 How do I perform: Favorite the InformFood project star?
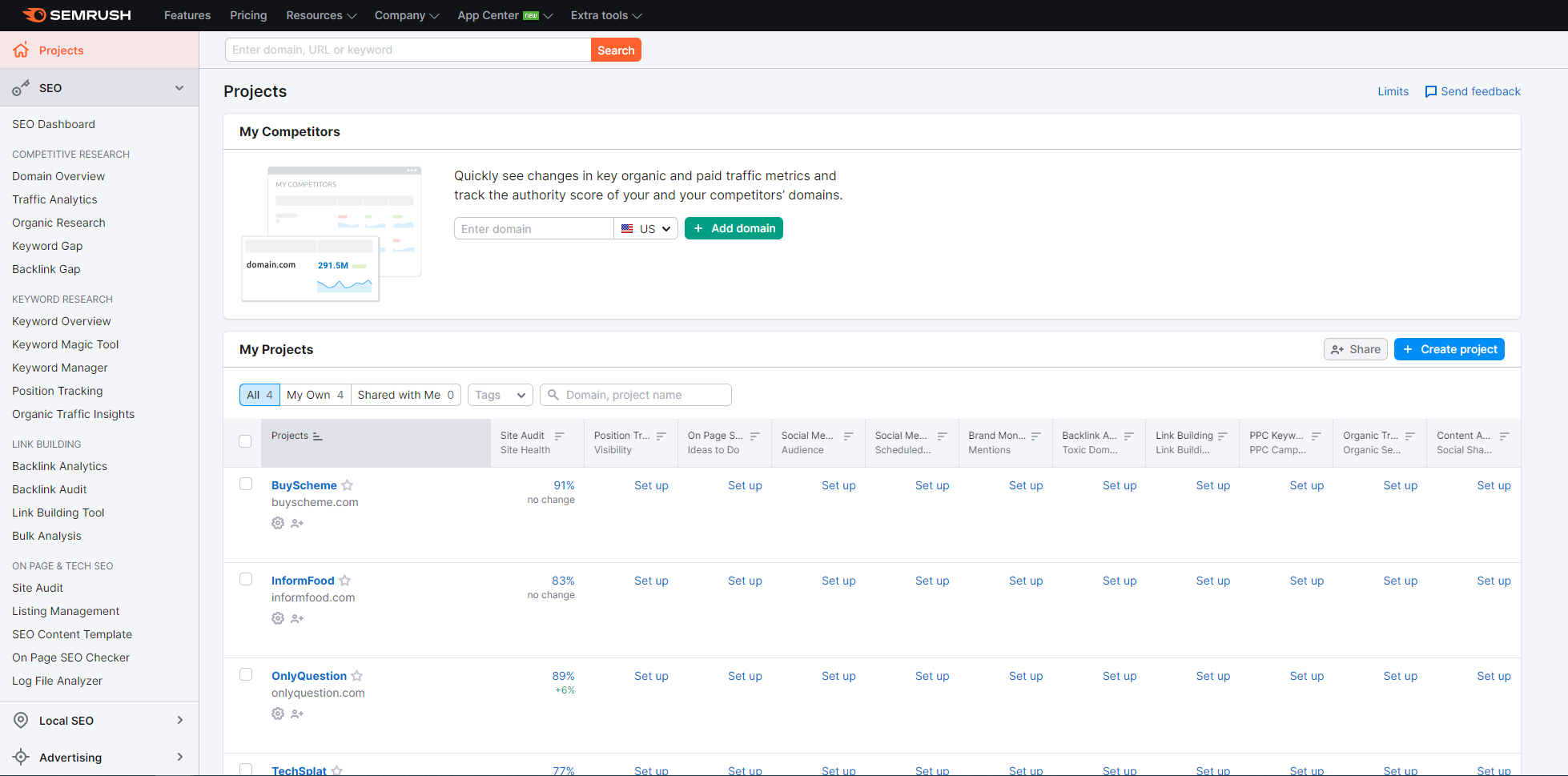point(345,581)
